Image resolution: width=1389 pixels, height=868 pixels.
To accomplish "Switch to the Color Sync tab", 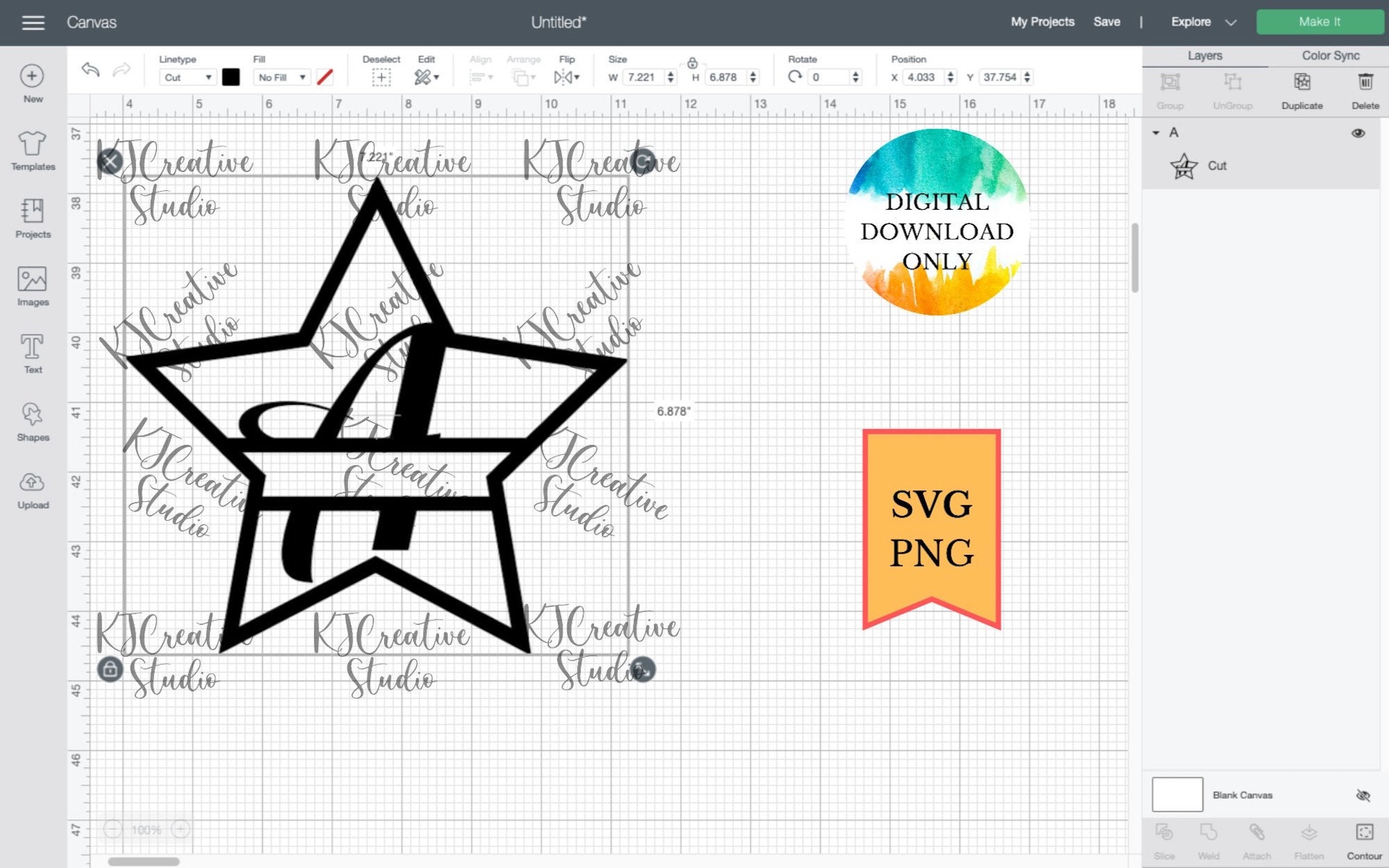I will tap(1329, 56).
